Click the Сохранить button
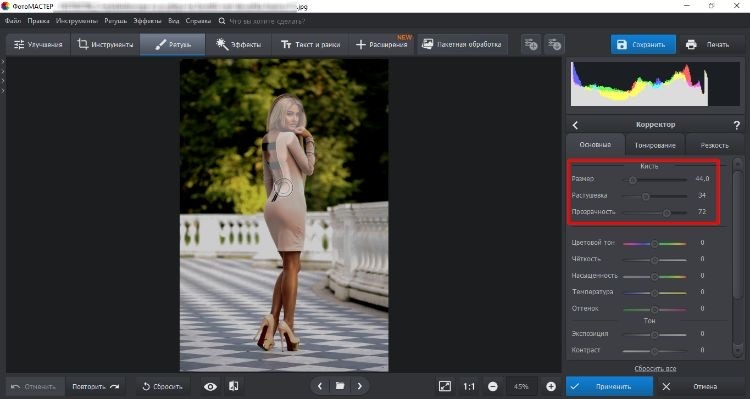Viewport: 750px width, 399px height. [x=643, y=44]
